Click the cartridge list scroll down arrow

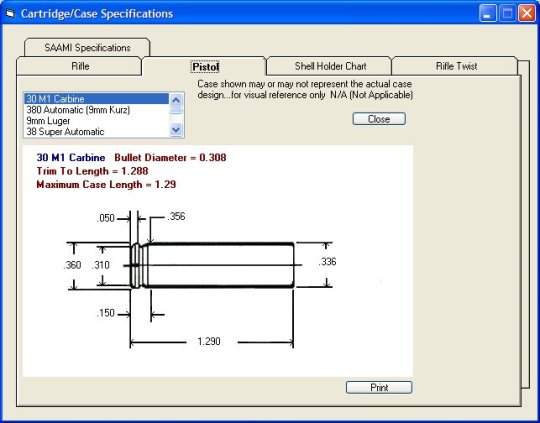tap(176, 130)
